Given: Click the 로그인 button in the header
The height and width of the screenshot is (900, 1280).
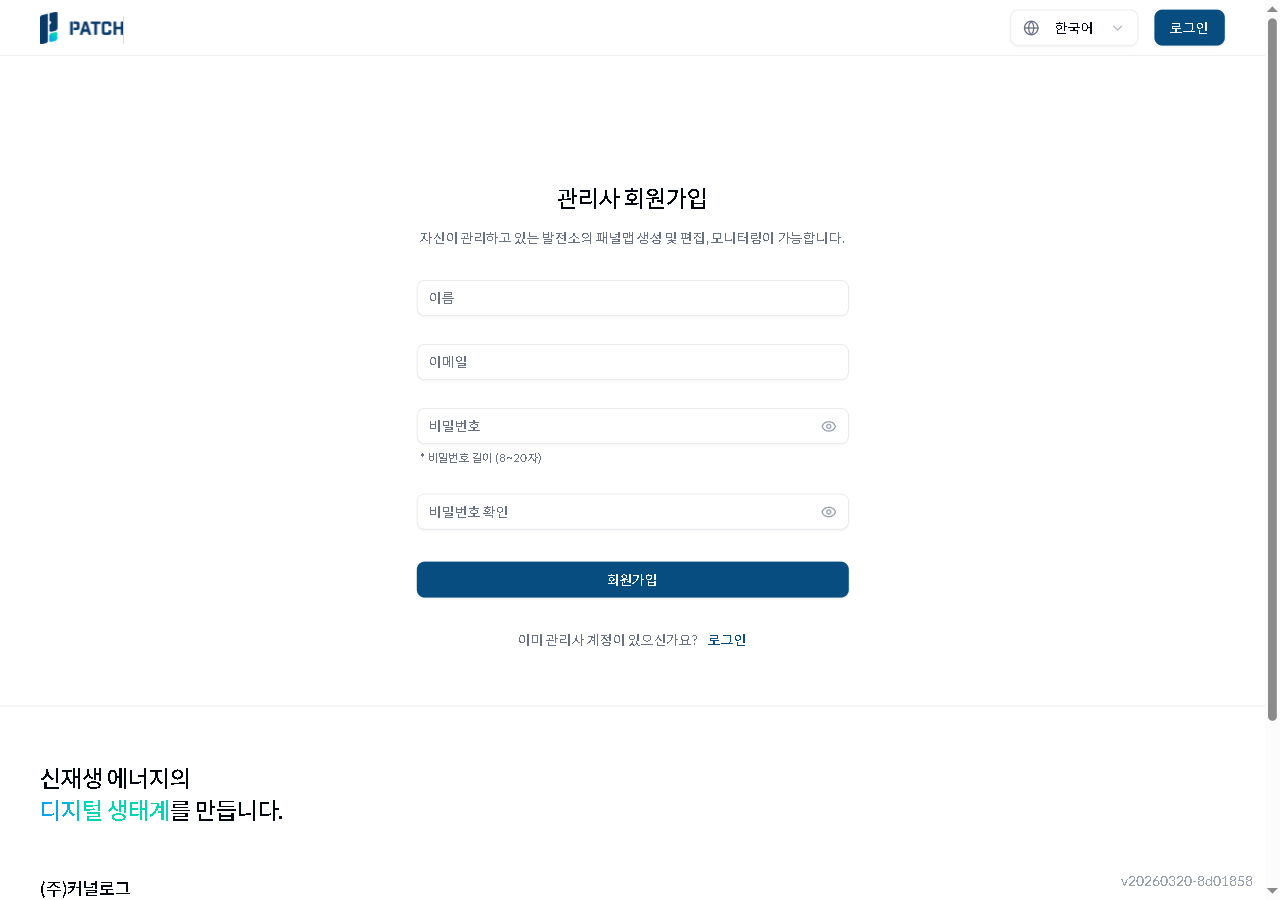Looking at the screenshot, I should [1189, 27].
